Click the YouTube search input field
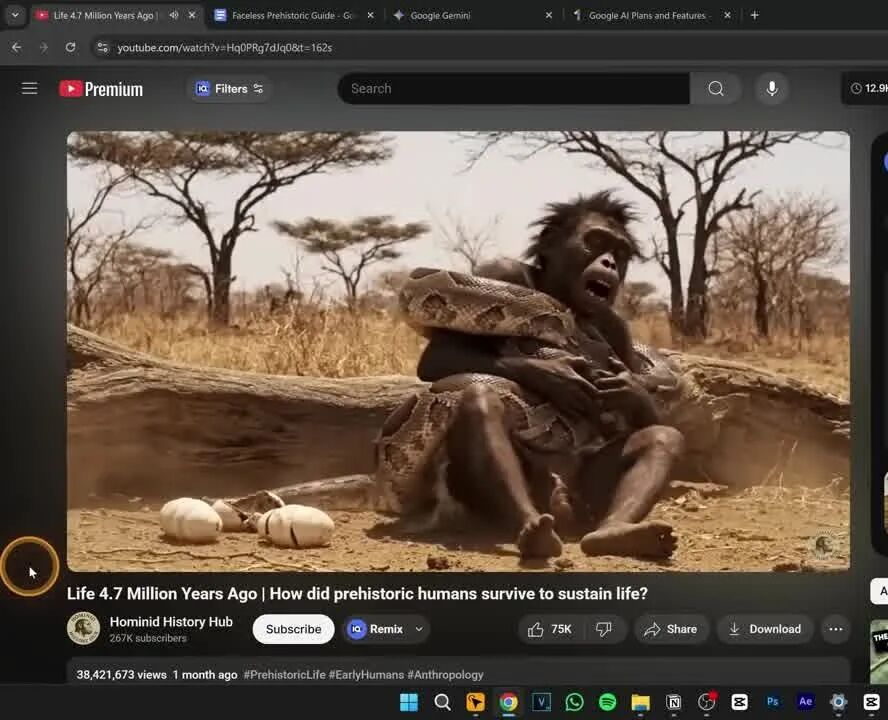The image size is (888, 720). (x=500, y=88)
